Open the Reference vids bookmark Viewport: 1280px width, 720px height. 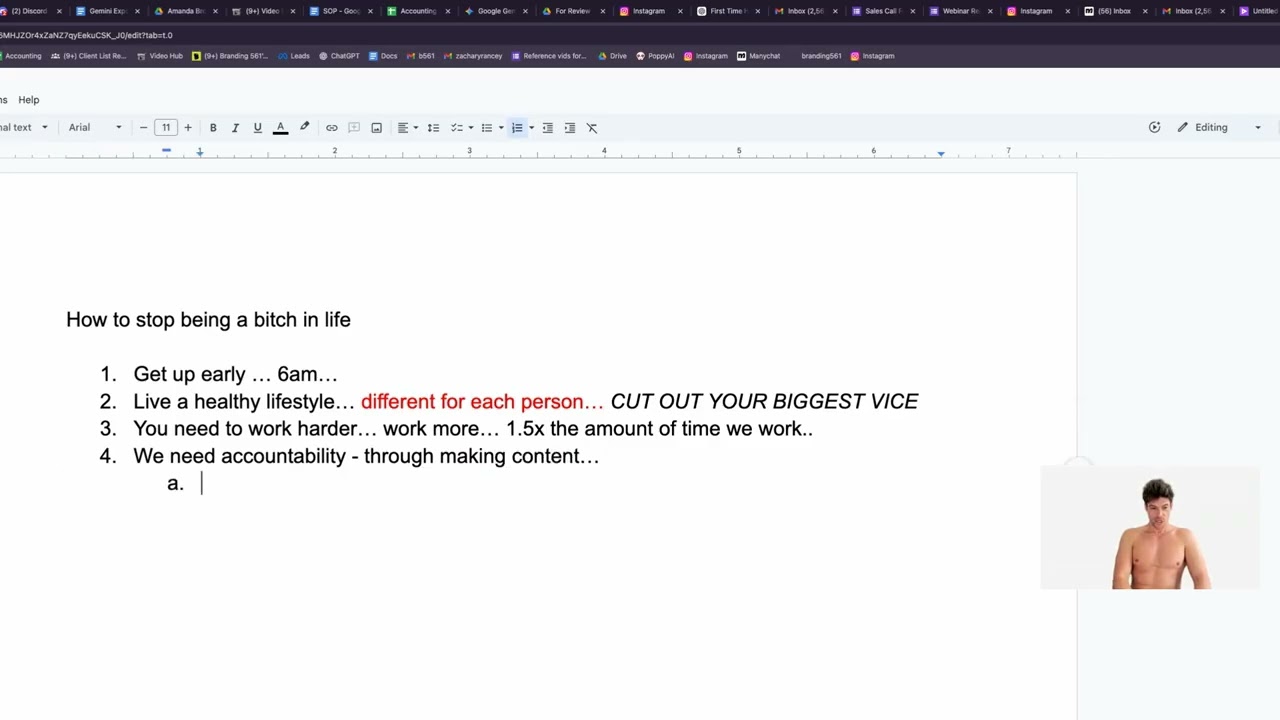click(549, 56)
